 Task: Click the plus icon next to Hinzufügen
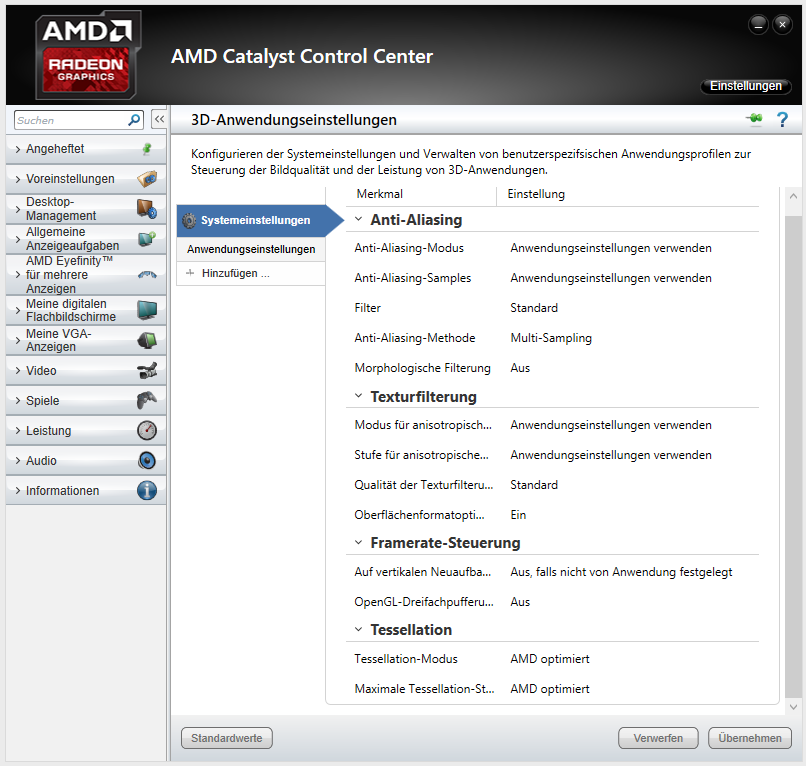[190, 273]
